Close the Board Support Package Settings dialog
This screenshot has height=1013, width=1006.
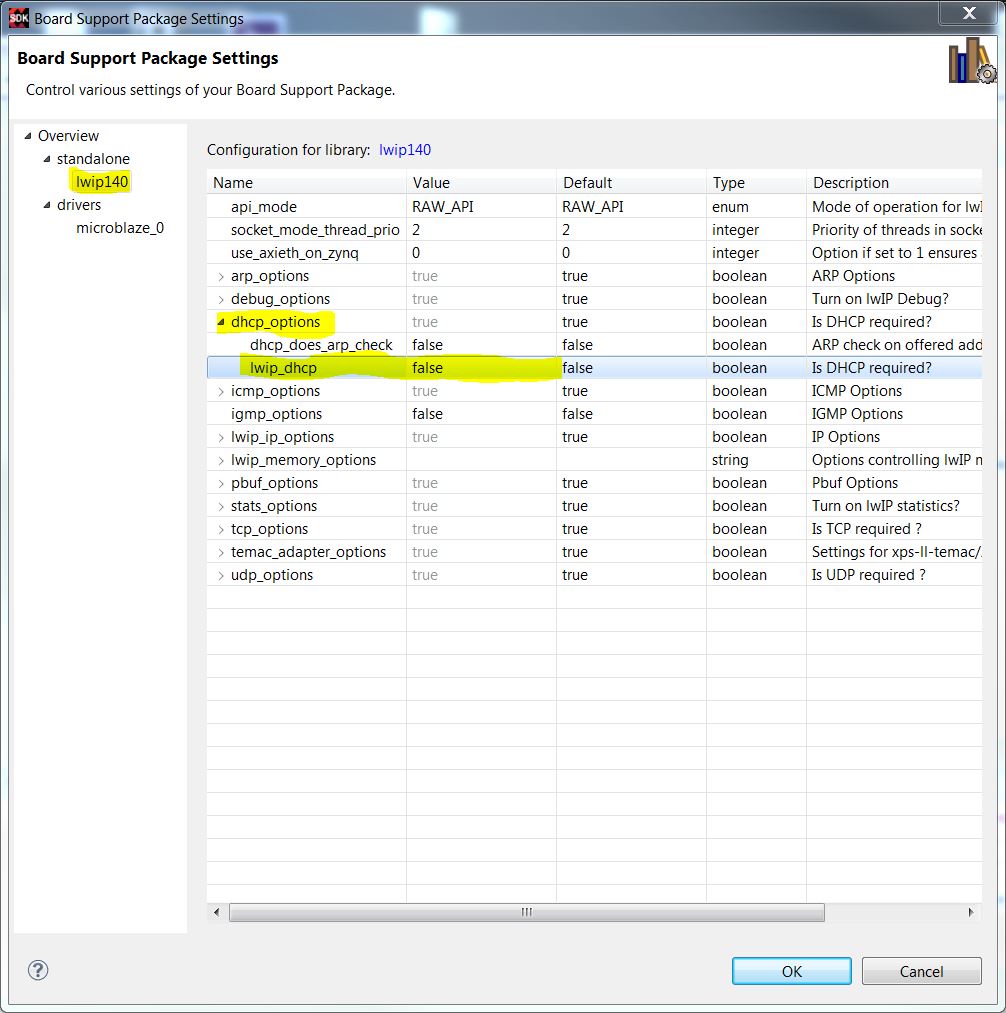[969, 13]
